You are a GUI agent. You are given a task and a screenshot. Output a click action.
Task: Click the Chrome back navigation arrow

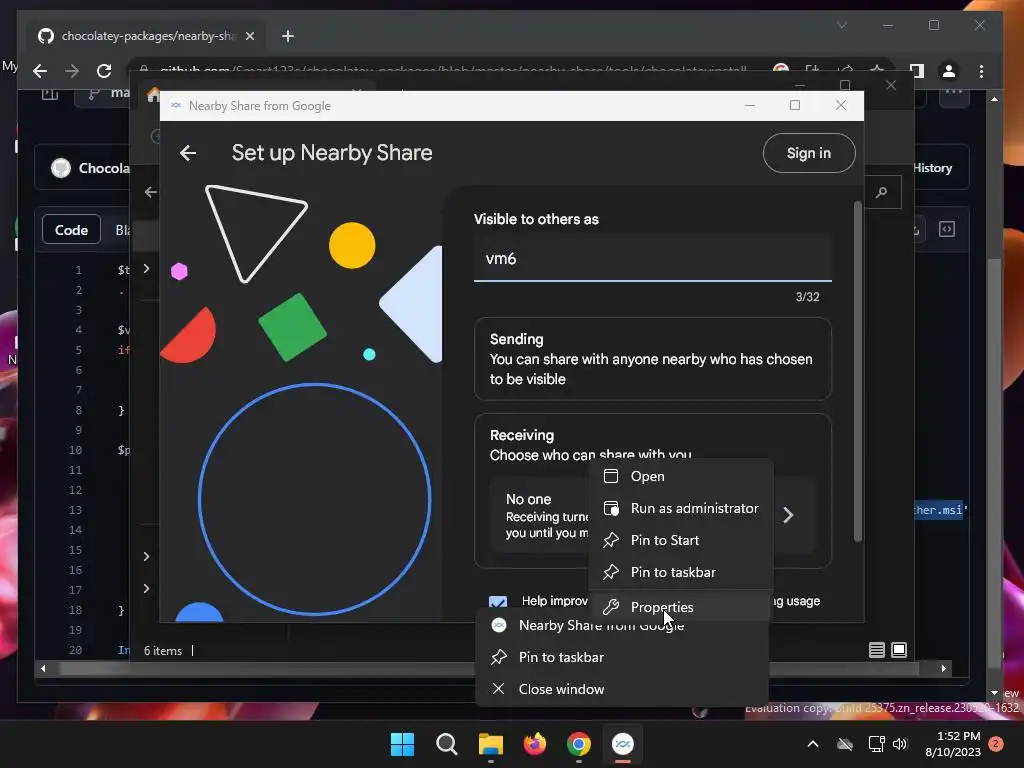(x=40, y=71)
